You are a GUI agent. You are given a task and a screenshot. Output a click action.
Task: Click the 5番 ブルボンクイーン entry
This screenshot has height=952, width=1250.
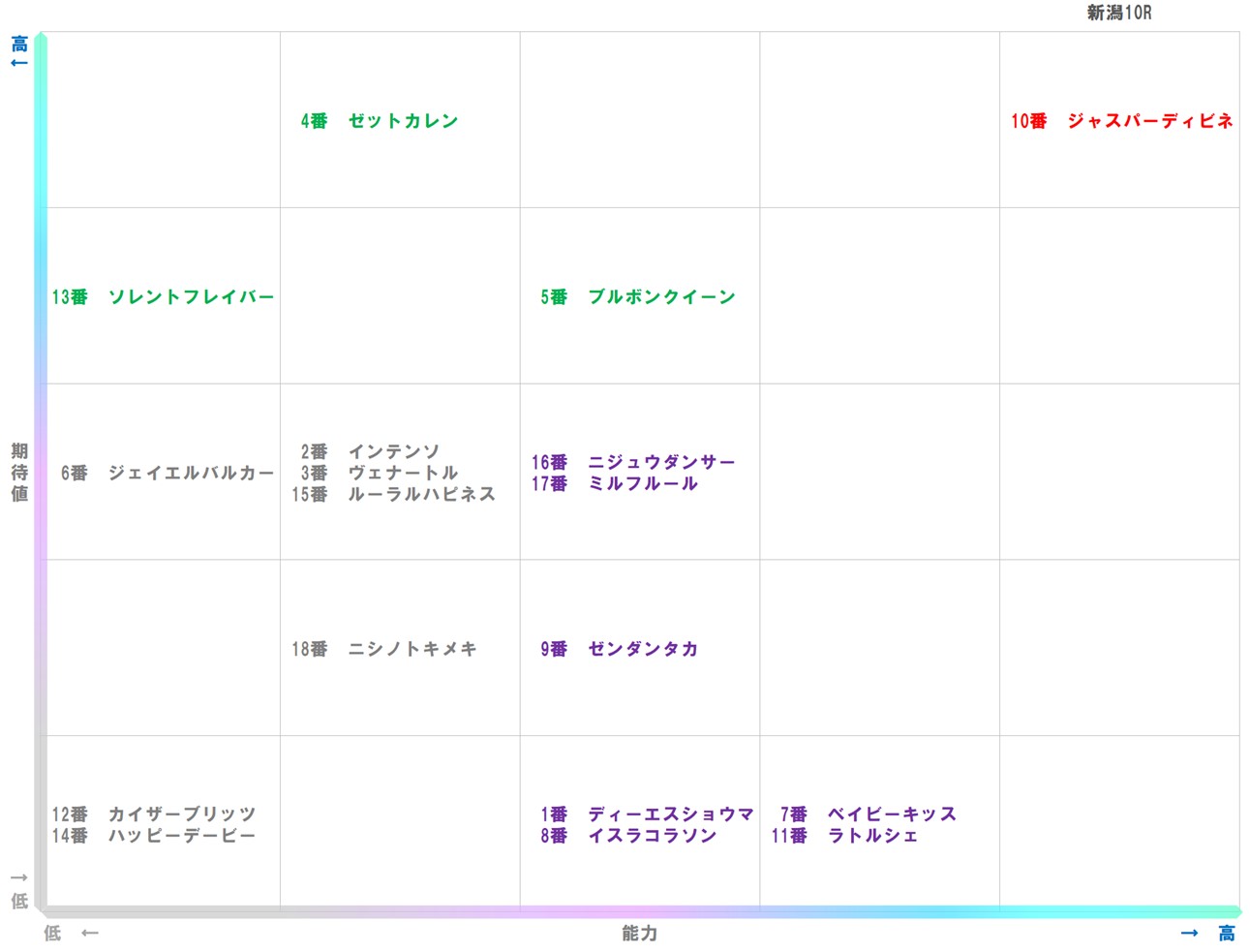tap(638, 297)
